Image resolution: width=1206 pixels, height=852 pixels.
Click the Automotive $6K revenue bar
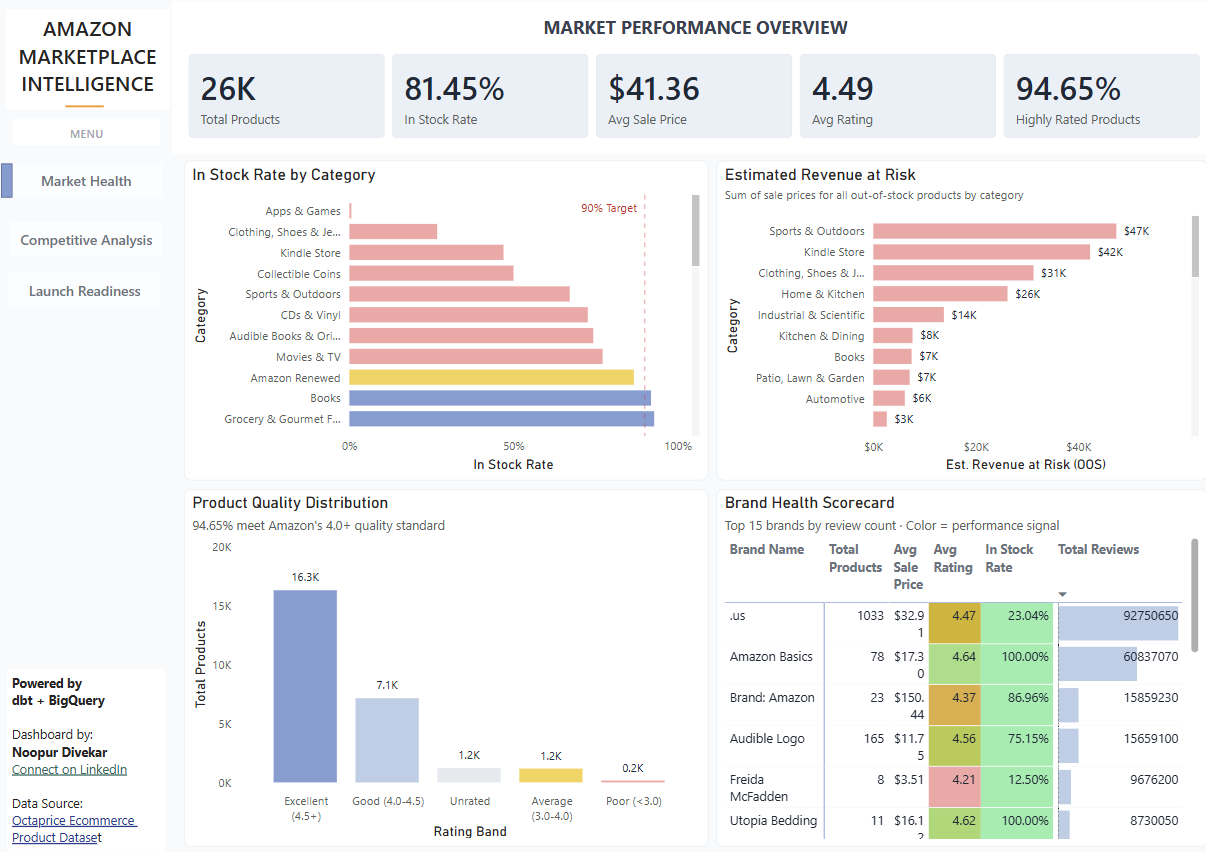pyautogui.click(x=889, y=399)
